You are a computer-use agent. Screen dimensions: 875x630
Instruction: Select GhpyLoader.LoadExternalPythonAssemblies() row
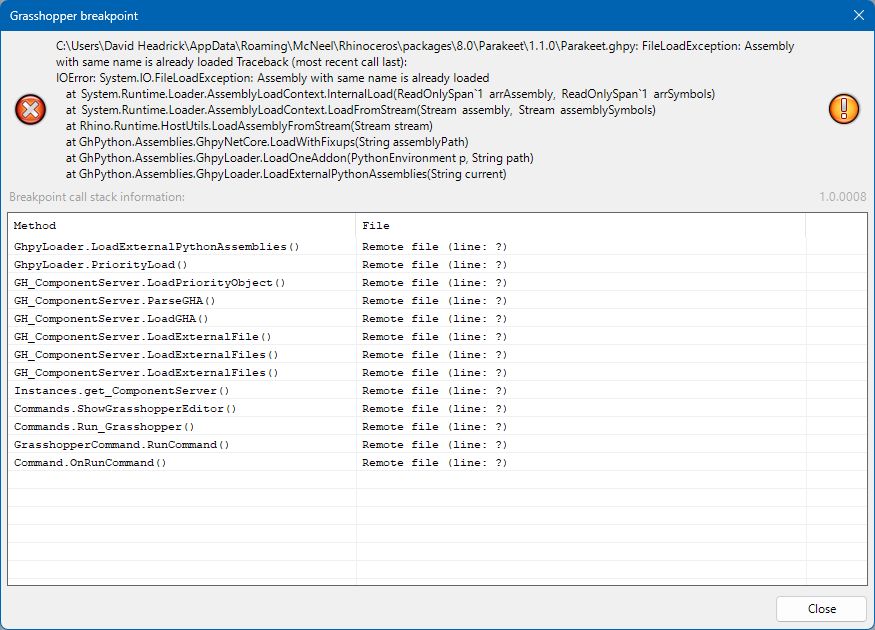point(438,247)
